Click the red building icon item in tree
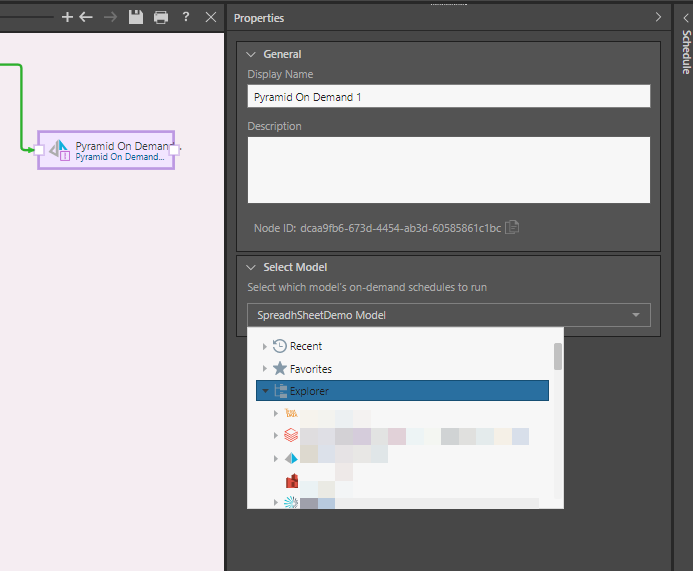693x571 pixels. 292,481
